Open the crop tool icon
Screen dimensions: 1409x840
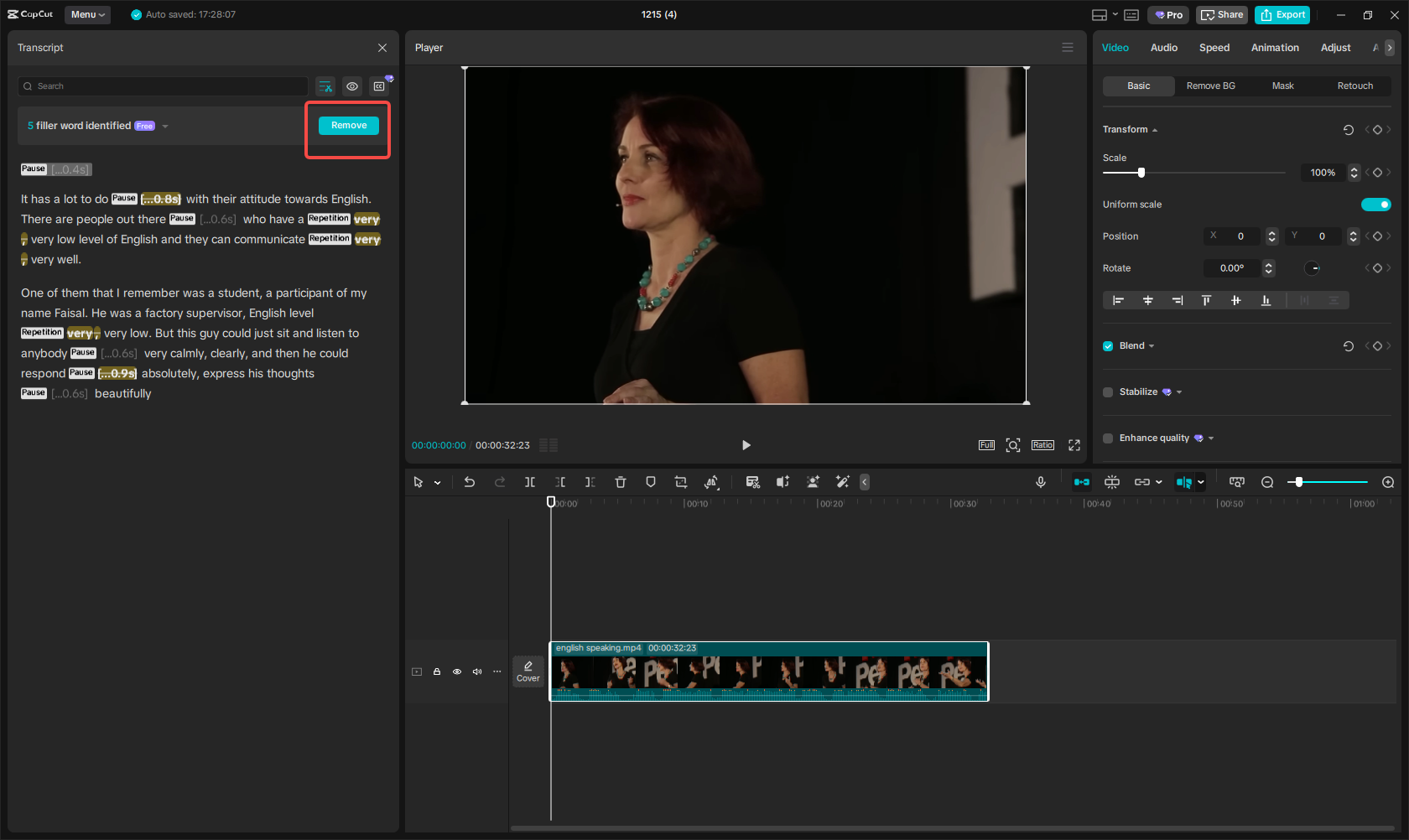click(680, 482)
